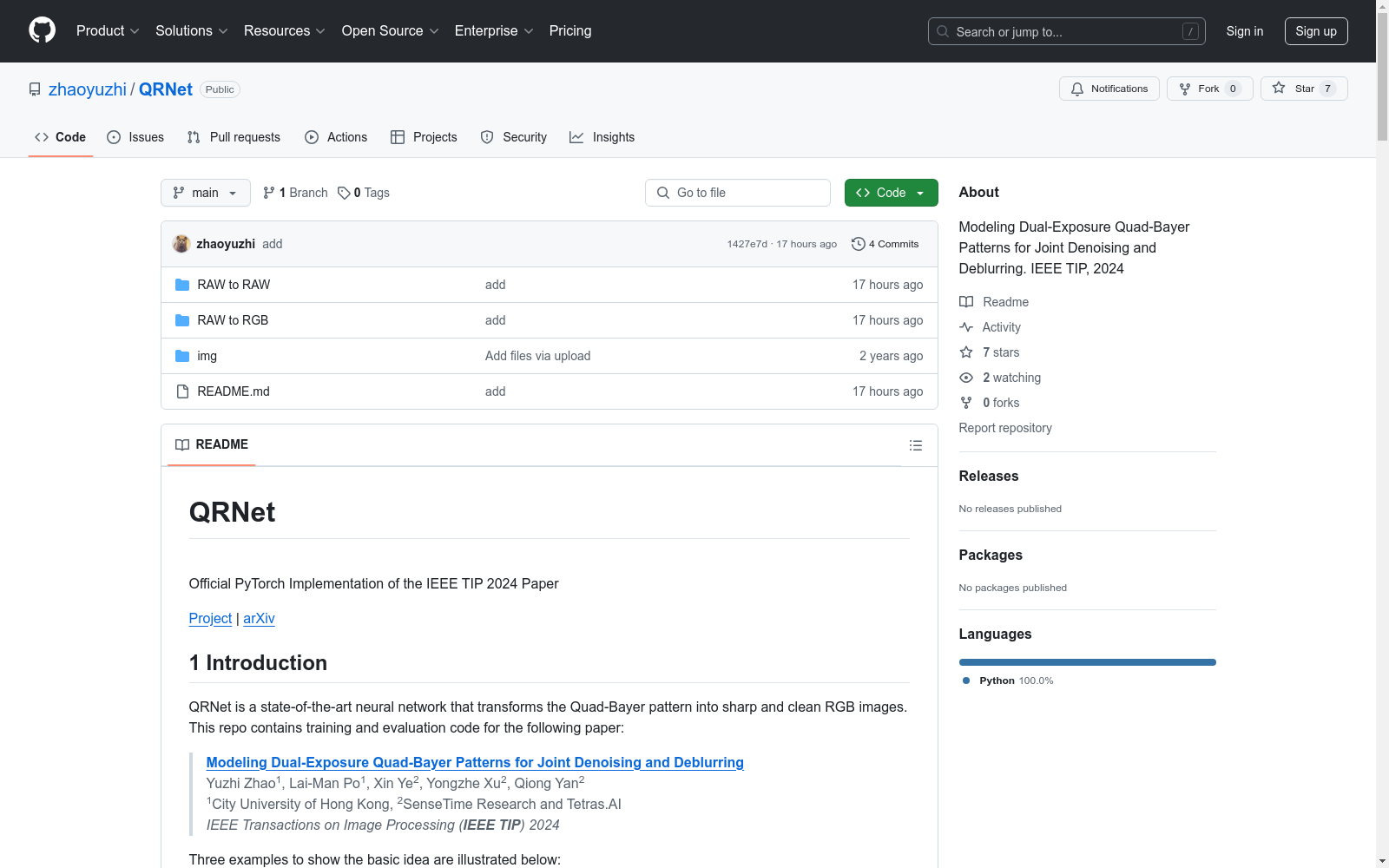The image size is (1389, 868).
Task: Click the Sign in link
Action: click(1245, 31)
